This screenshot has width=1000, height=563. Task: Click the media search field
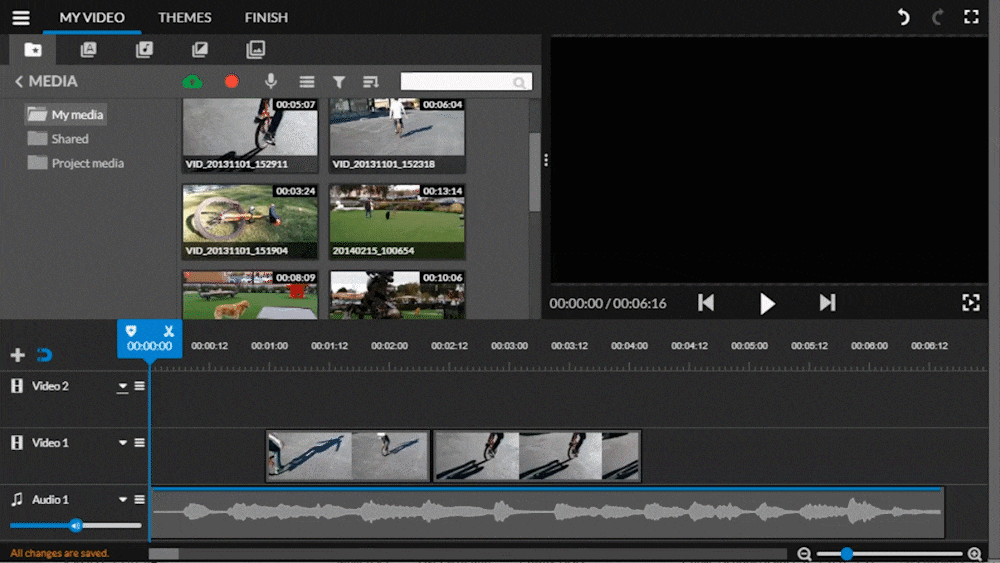tap(466, 82)
